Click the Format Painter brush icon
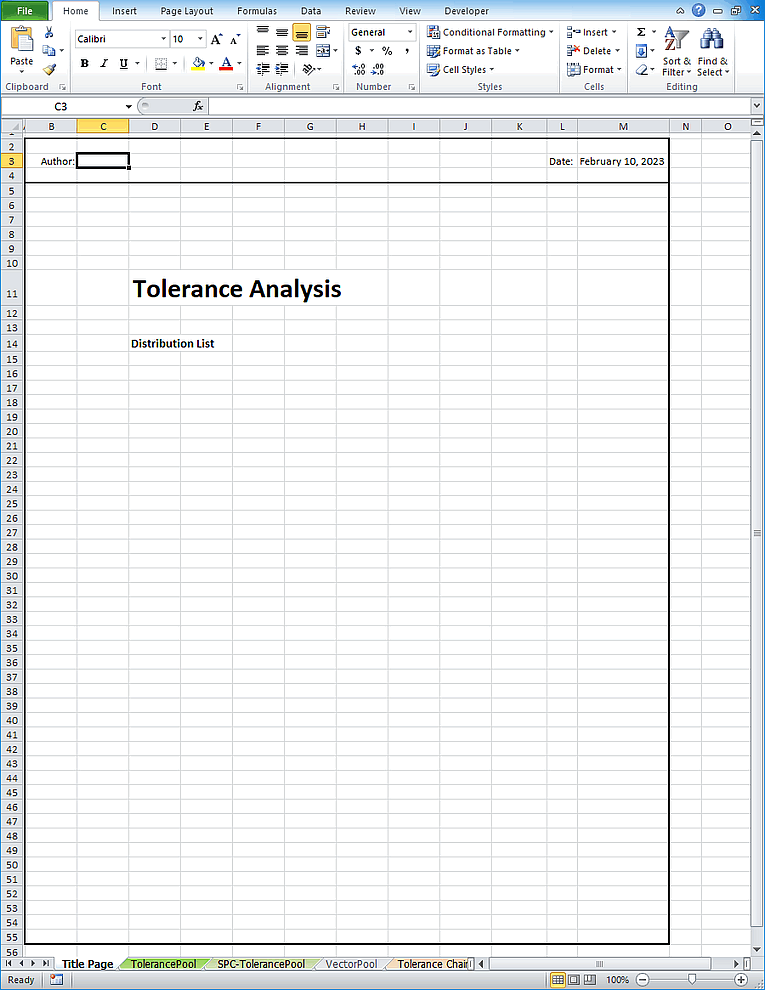The height and width of the screenshot is (990, 765). click(x=49, y=70)
